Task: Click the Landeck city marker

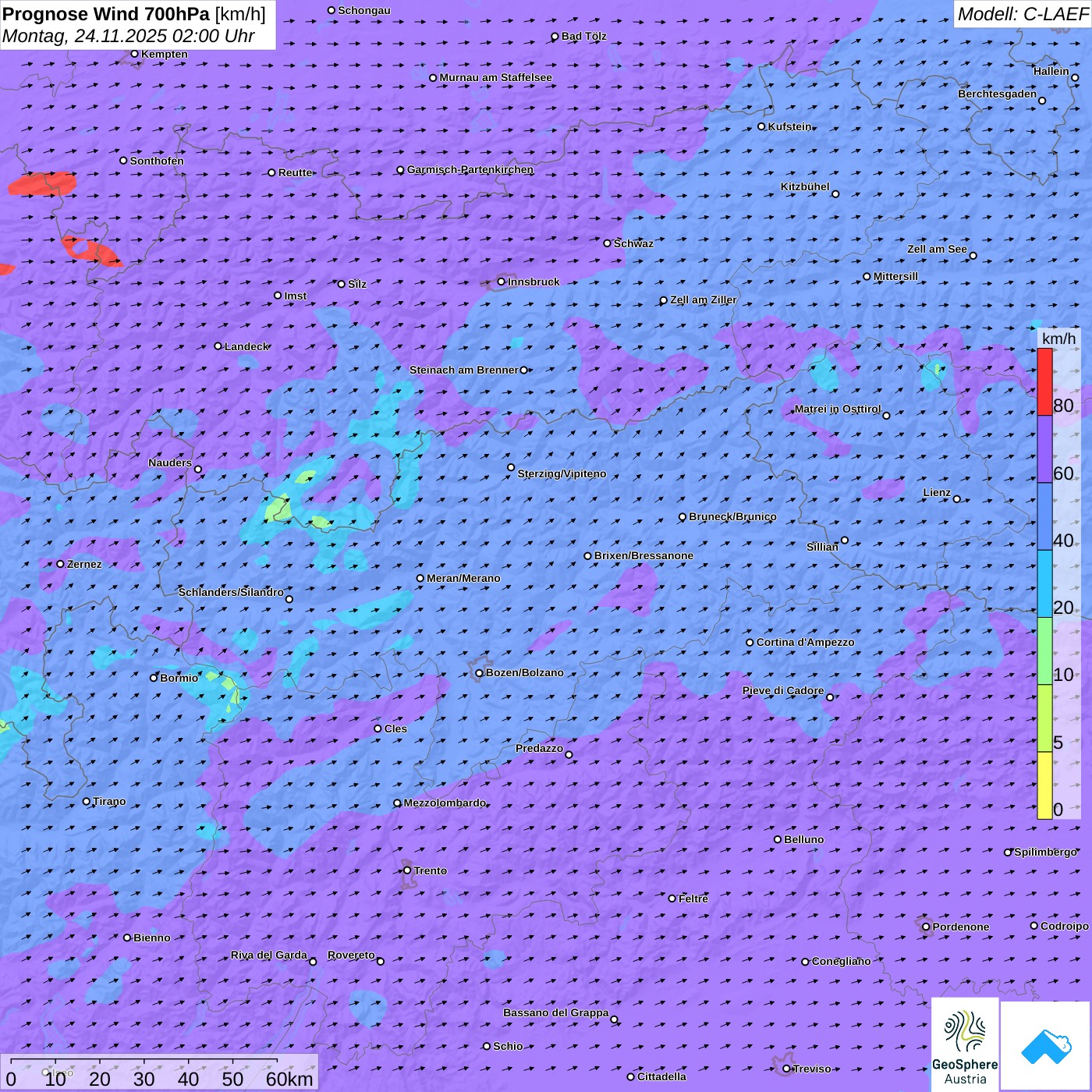Action: pos(218,346)
